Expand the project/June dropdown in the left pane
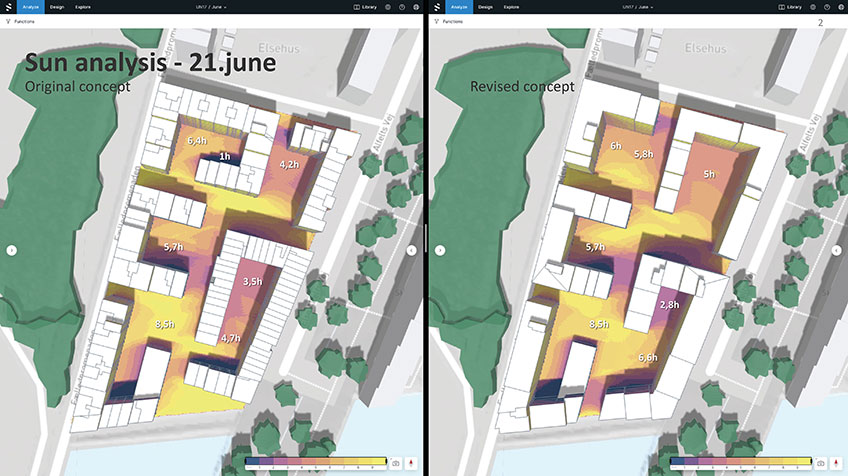This screenshot has width=848, height=476. 213,7
